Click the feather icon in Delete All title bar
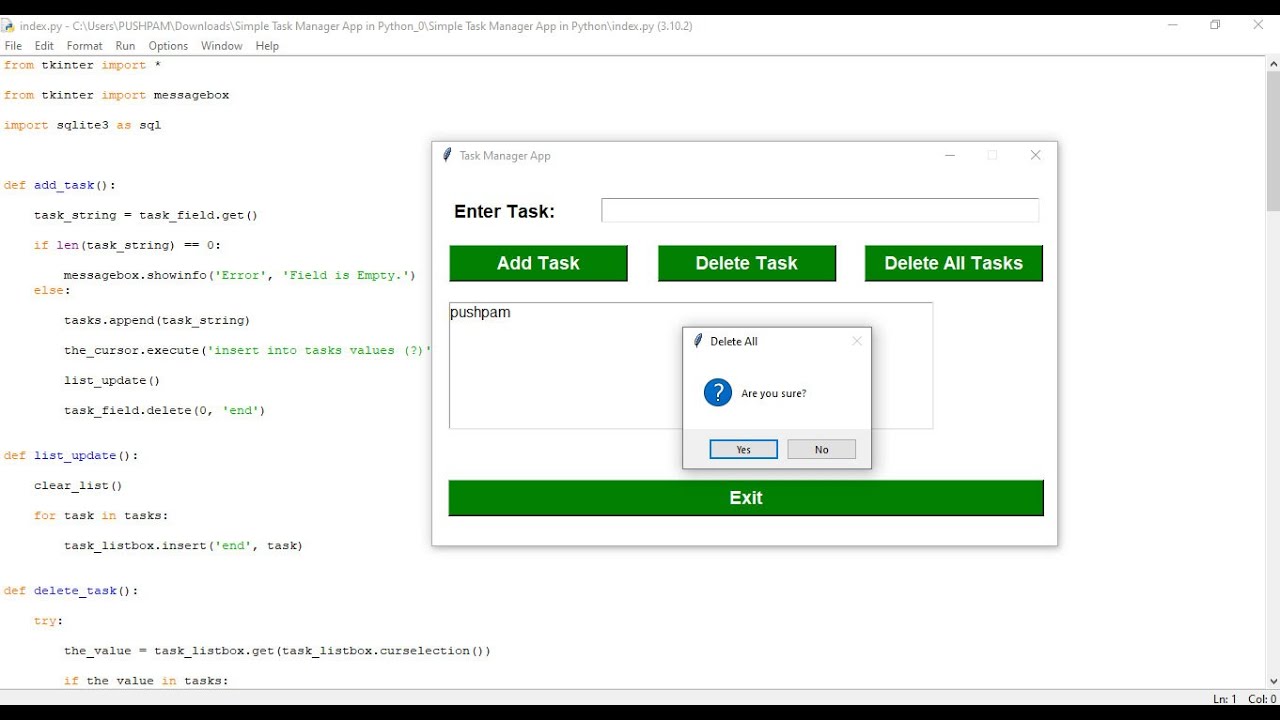 (x=698, y=341)
